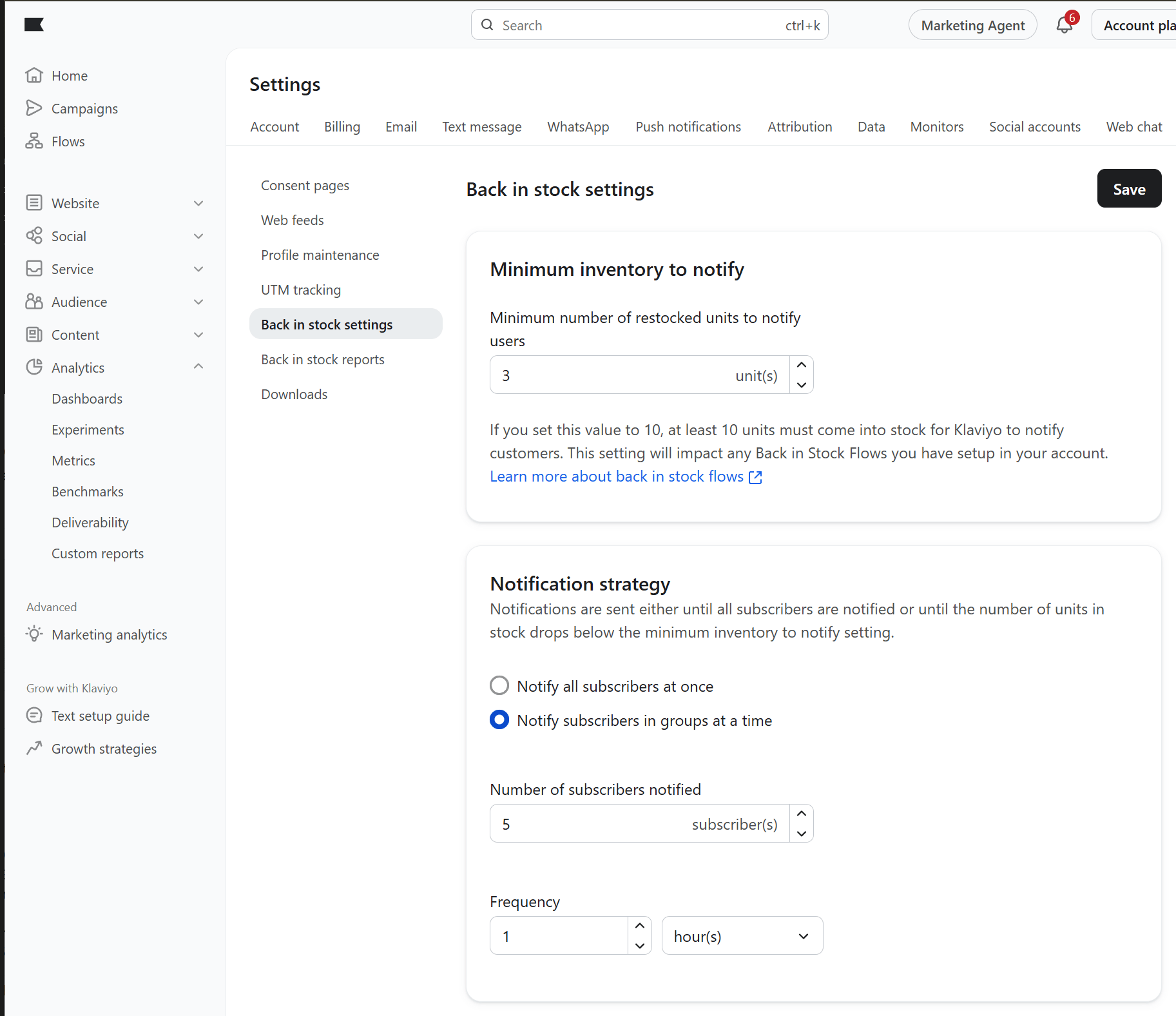
Task: Increase number of subscribers notified
Action: pyautogui.click(x=802, y=814)
